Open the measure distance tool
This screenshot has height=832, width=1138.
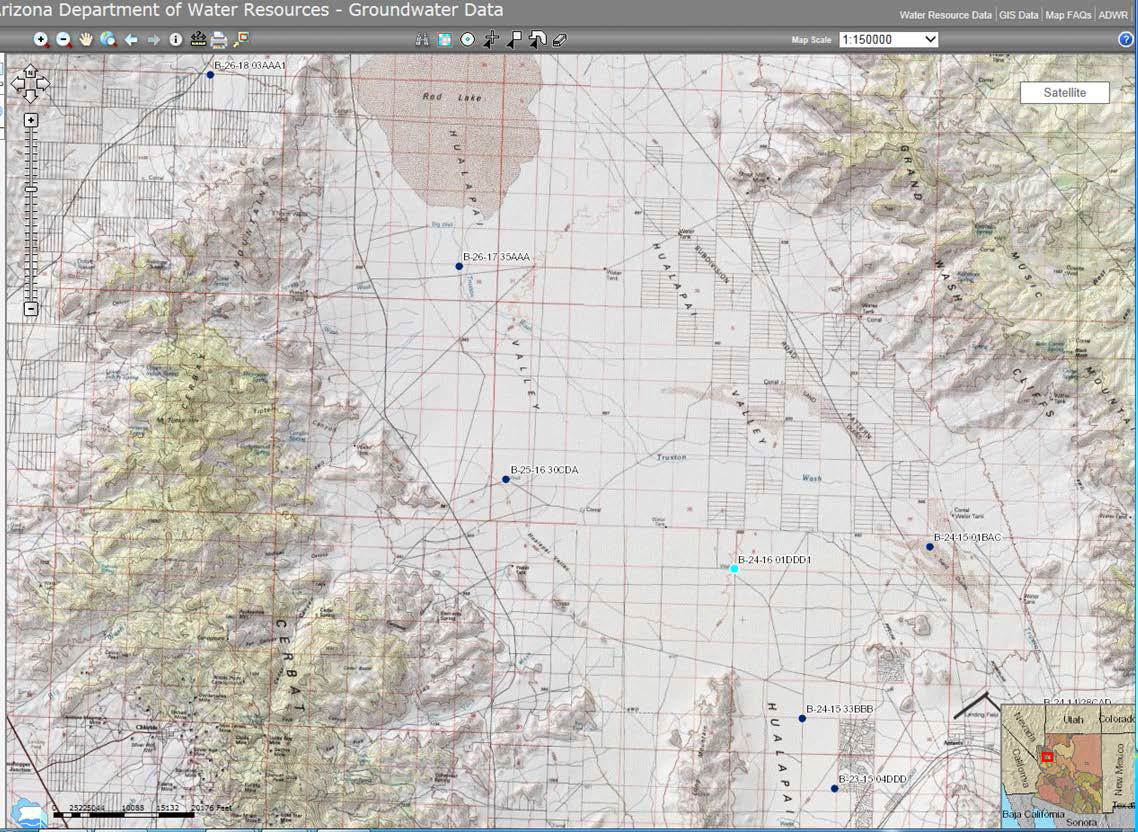click(x=198, y=40)
